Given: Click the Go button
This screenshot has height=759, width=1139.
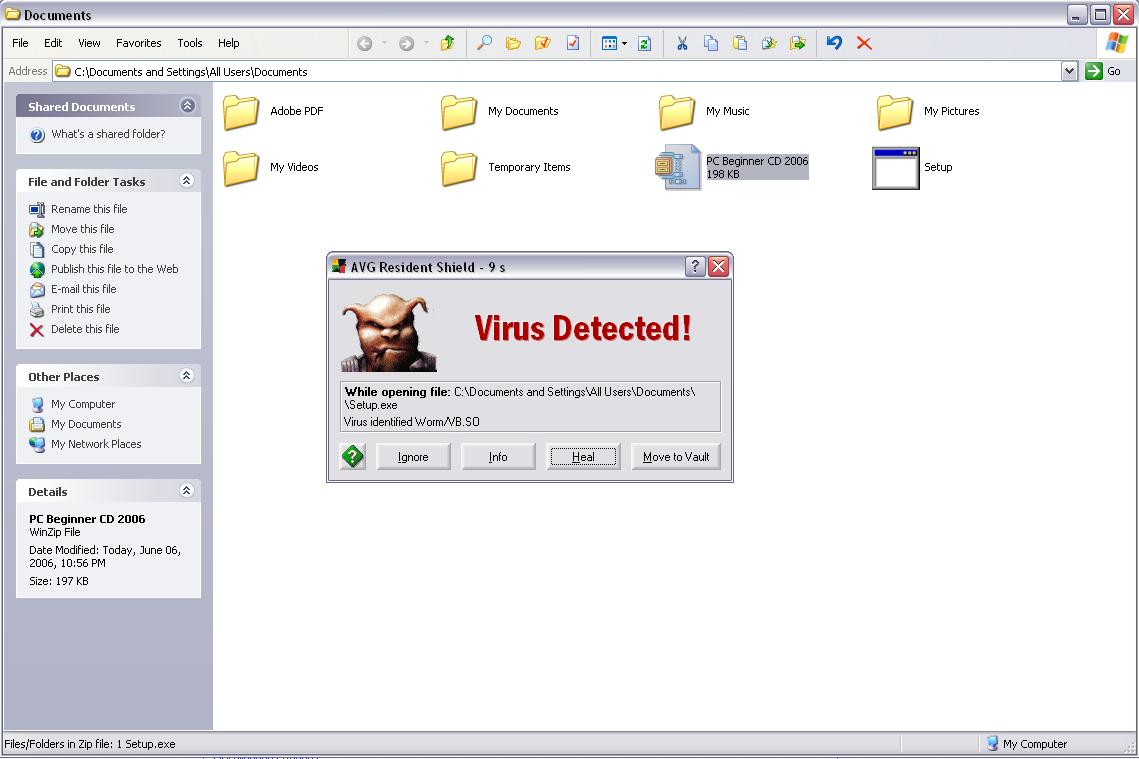Looking at the screenshot, I should (x=1103, y=71).
